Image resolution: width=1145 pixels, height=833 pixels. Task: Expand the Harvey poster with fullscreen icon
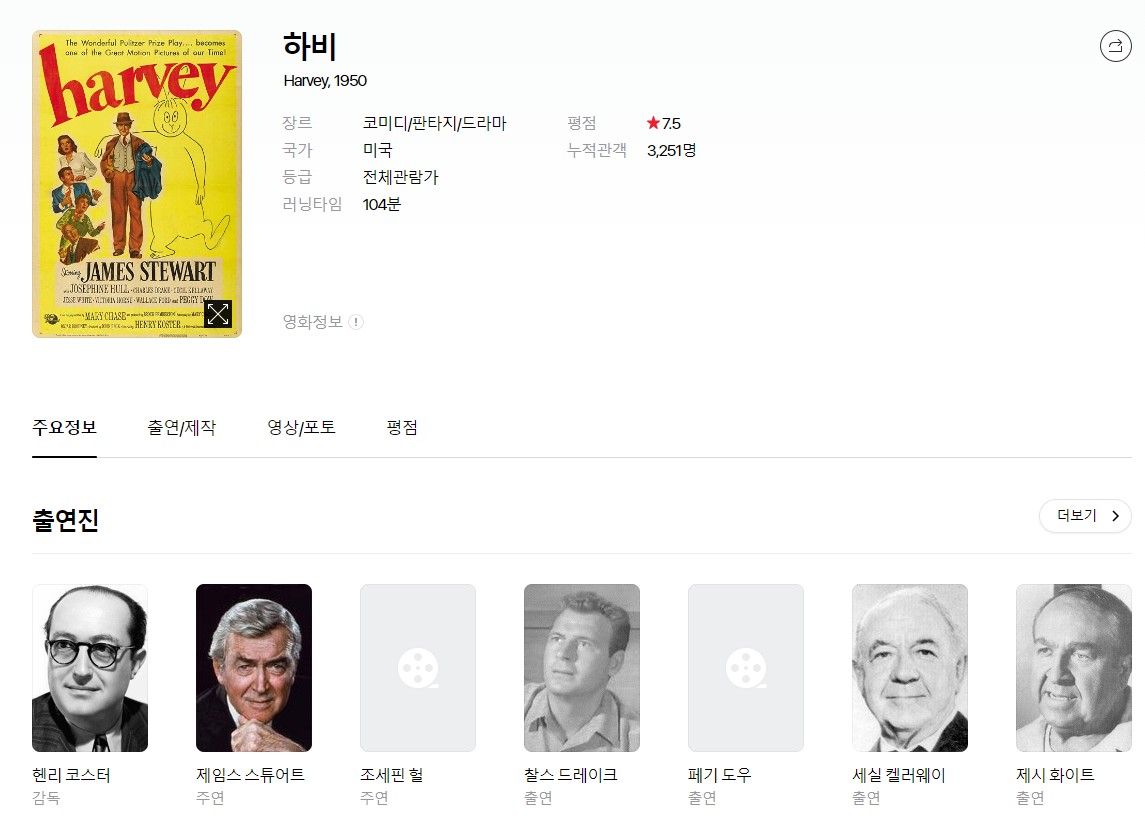(x=218, y=314)
